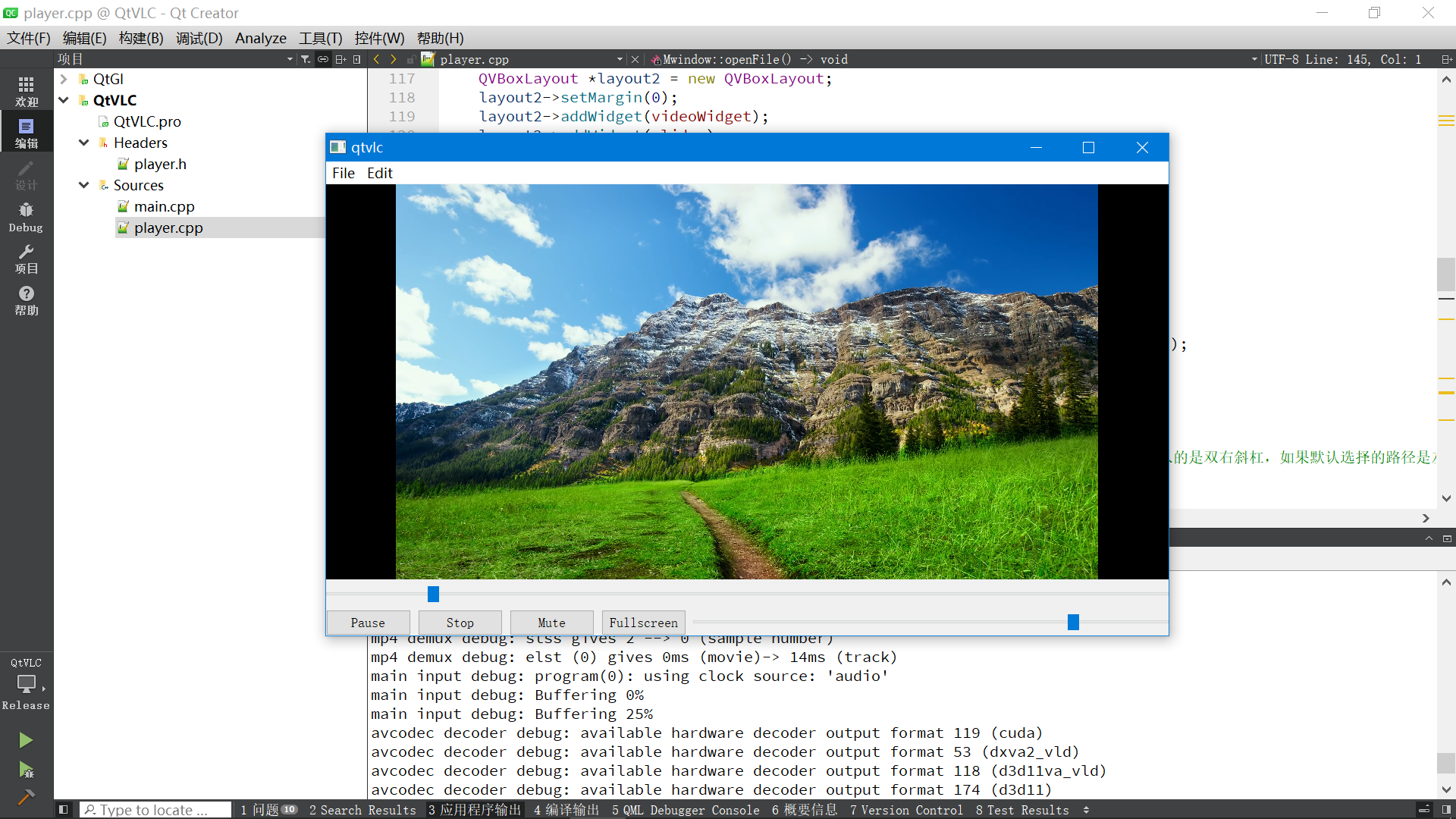The image size is (1456, 819).
Task: Enable Fullscreen mode in qtvlc
Action: click(x=642, y=621)
